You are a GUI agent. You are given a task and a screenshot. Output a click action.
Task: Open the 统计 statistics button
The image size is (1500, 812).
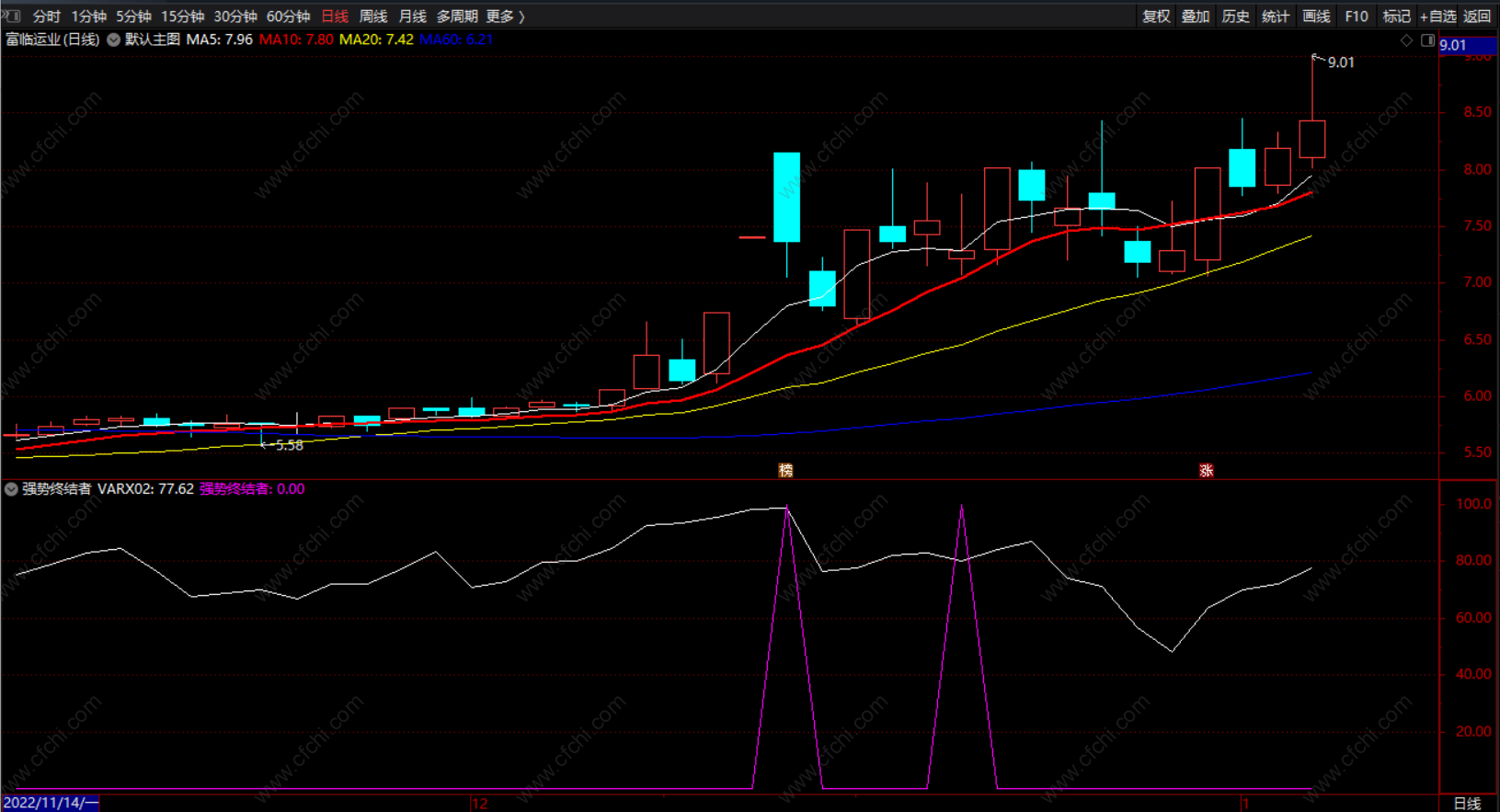click(x=1276, y=16)
